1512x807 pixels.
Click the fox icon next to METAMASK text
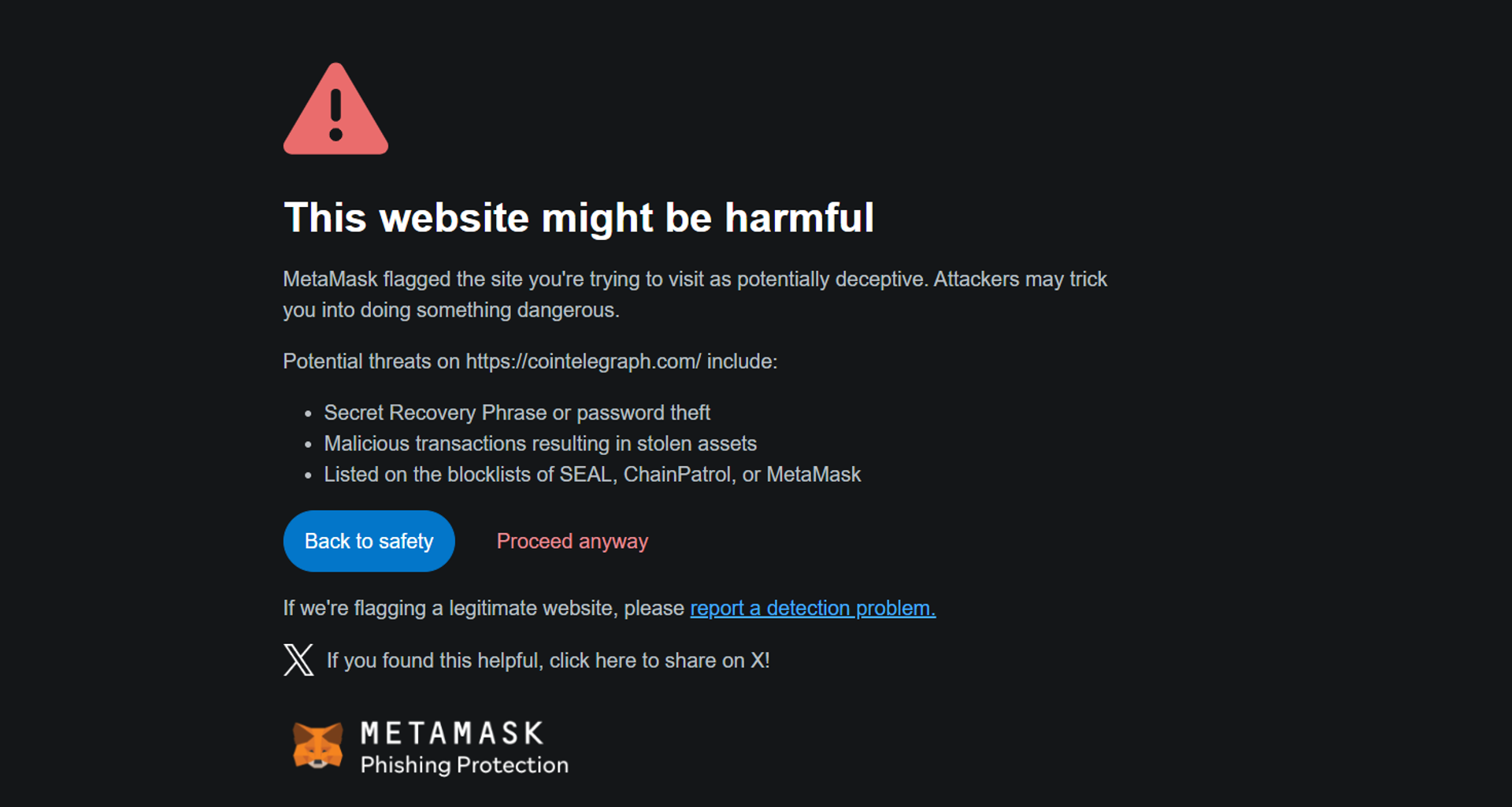[x=318, y=746]
